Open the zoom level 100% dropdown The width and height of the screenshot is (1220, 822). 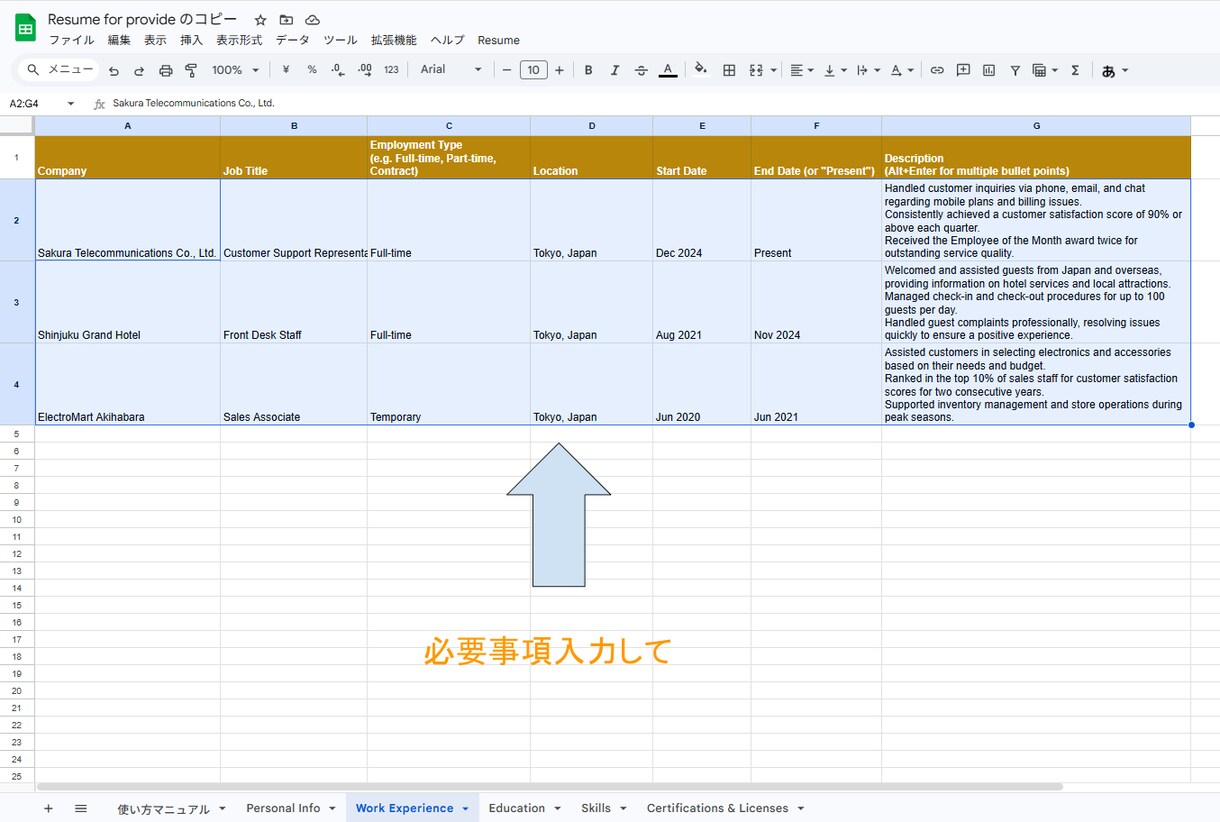pos(235,70)
